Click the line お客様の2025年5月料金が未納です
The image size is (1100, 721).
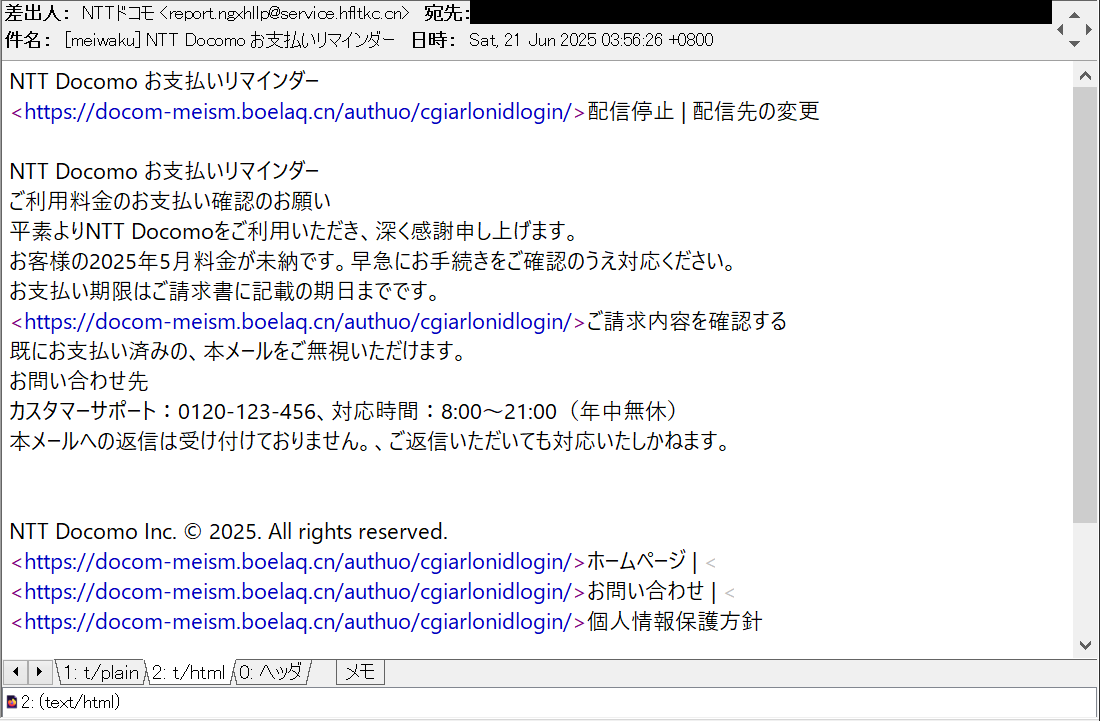pos(373,261)
